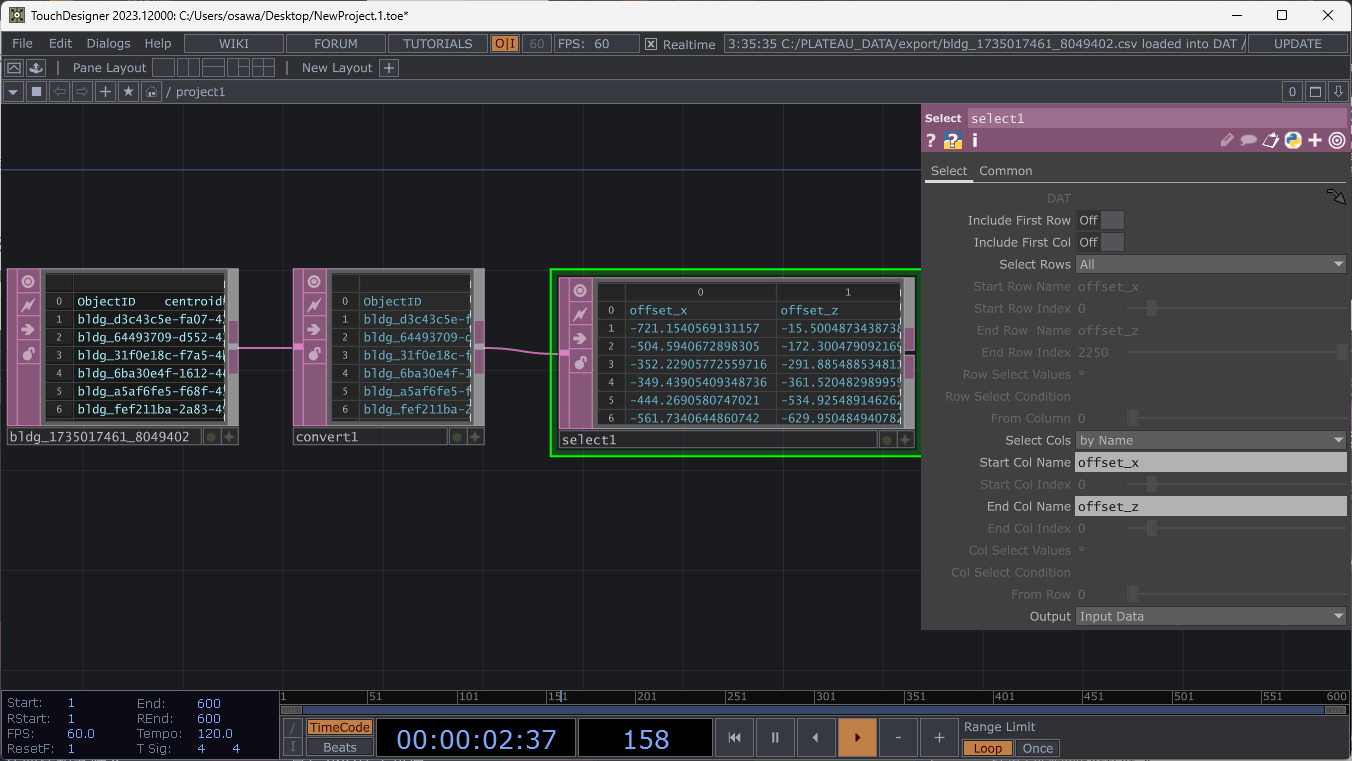Click the copy parameters clipboard icon
The width and height of the screenshot is (1352, 761).
pos(1271,141)
